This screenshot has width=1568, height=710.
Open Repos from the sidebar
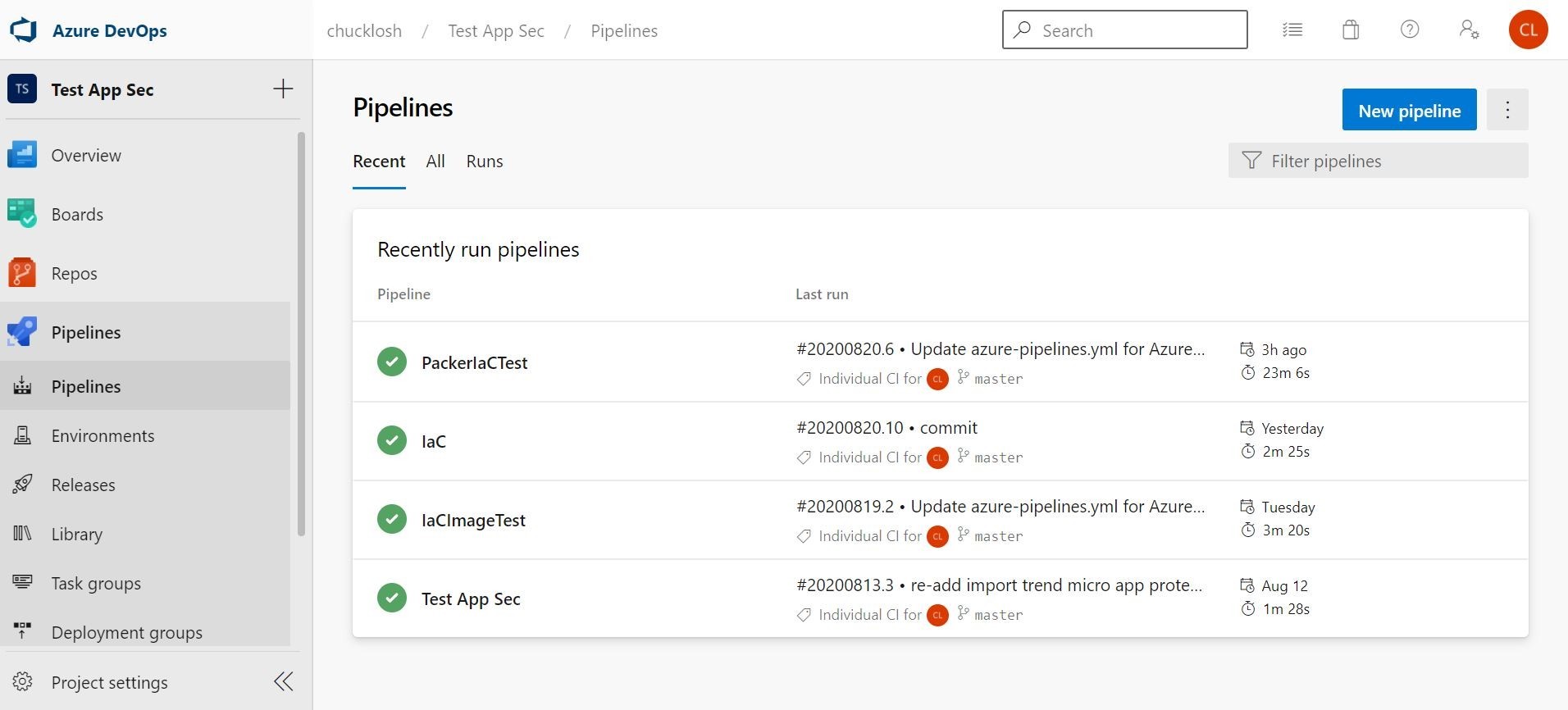[74, 273]
